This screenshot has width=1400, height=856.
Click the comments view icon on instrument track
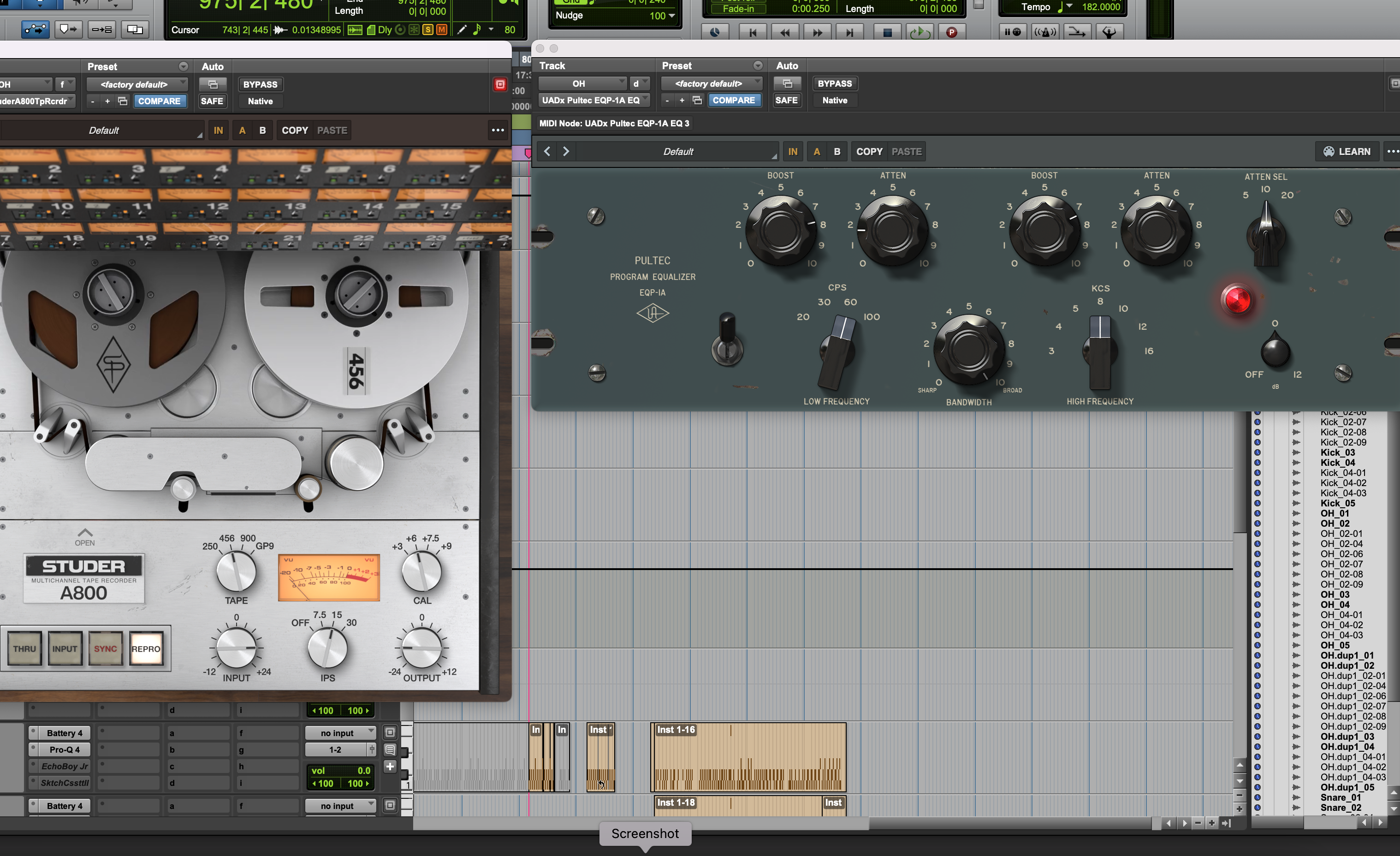point(390,750)
